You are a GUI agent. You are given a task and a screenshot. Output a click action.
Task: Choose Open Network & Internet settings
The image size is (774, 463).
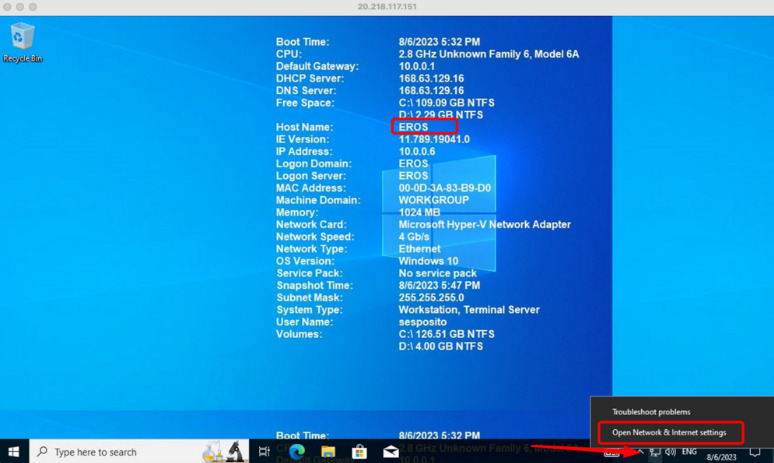(669, 433)
